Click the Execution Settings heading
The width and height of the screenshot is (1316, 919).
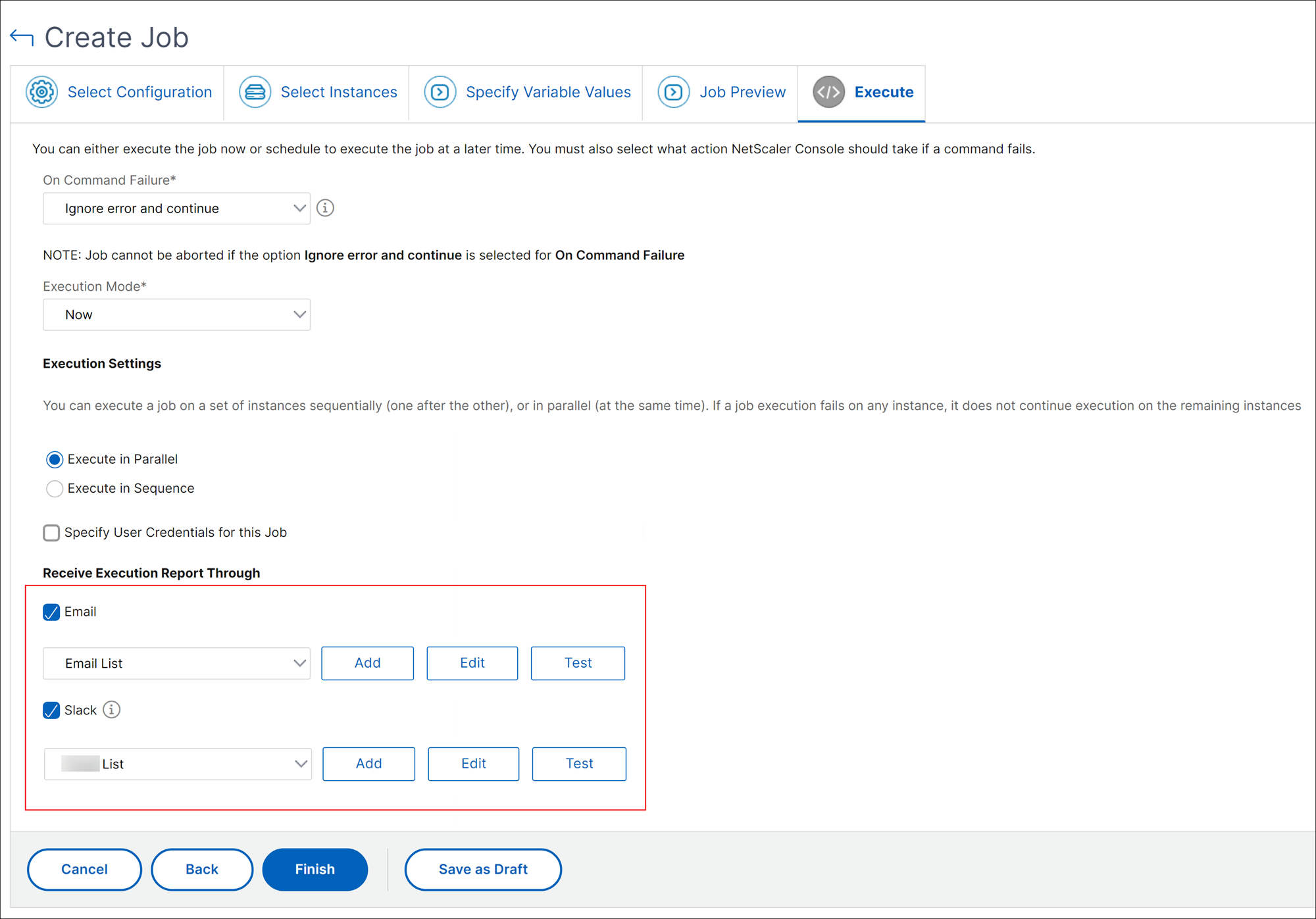point(102,364)
